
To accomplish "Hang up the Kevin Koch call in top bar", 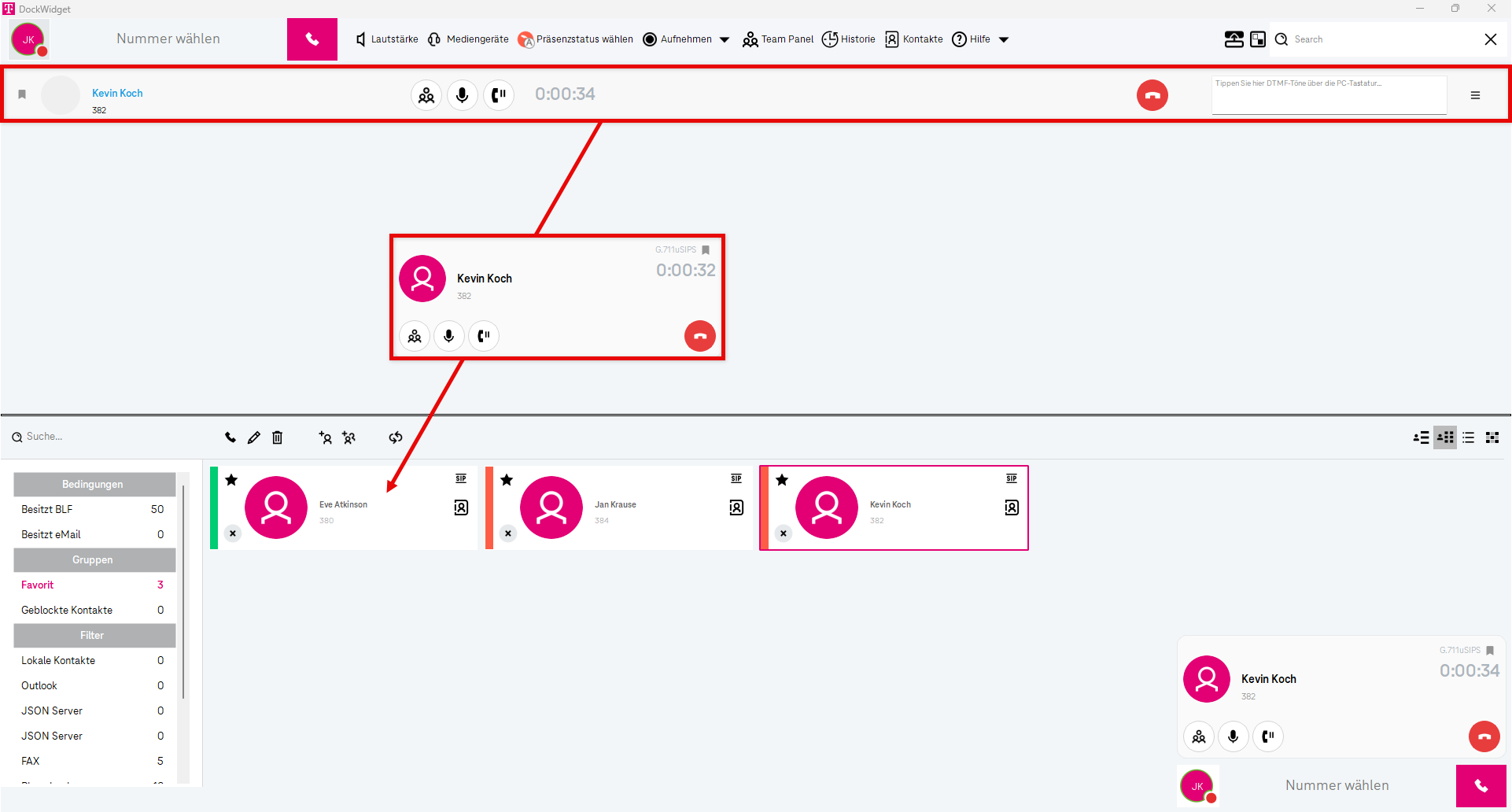I will 1152,95.
